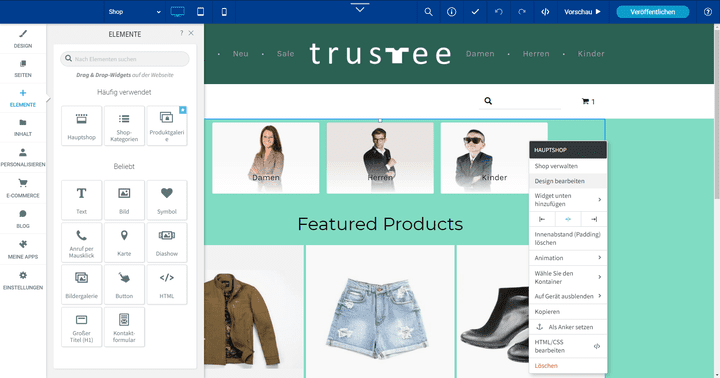The image size is (720, 378).
Task: Select the HTML element widget
Action: click(167, 285)
